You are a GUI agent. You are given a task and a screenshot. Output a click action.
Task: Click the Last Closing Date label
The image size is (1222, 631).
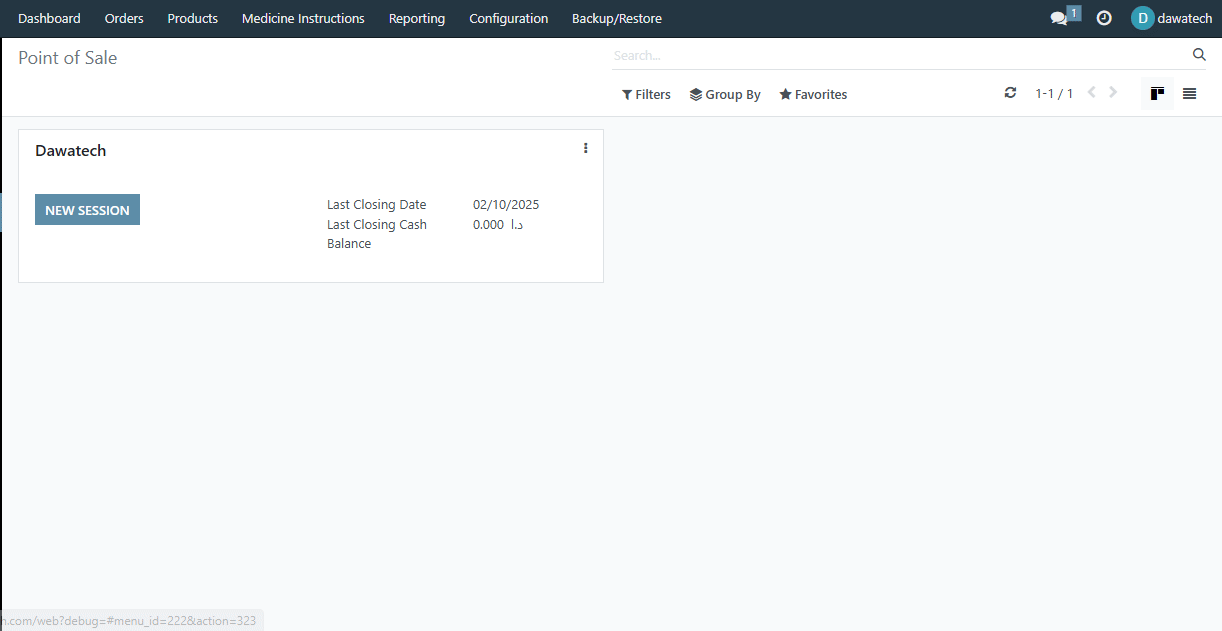(x=376, y=205)
